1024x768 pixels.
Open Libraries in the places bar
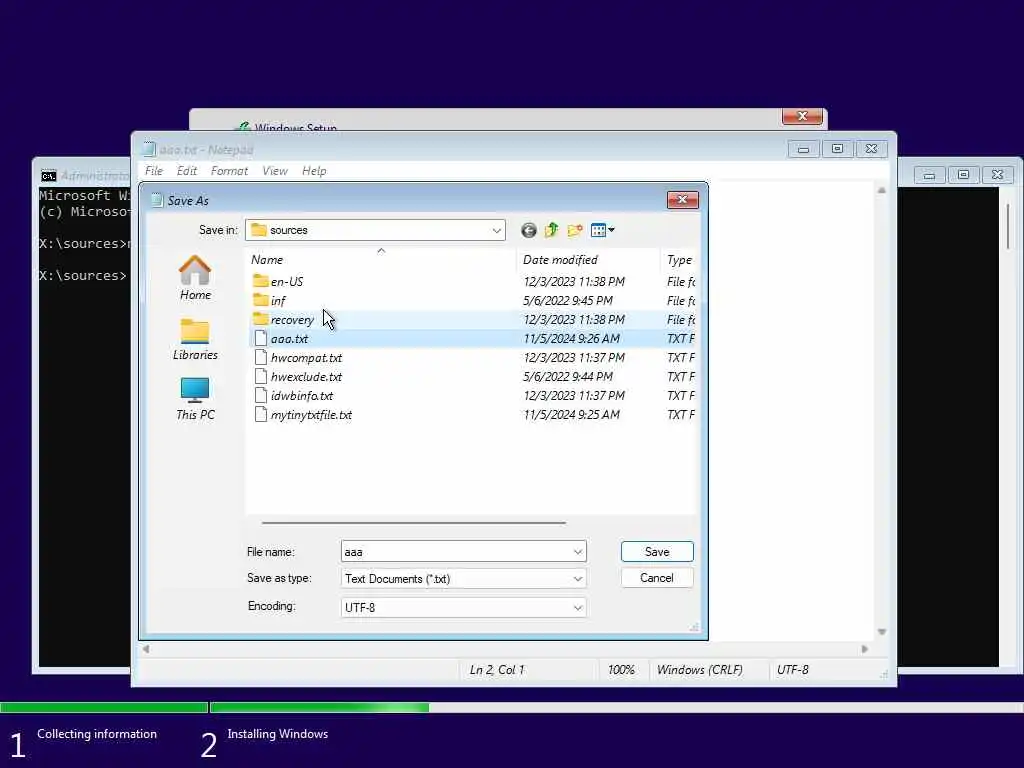pos(195,340)
